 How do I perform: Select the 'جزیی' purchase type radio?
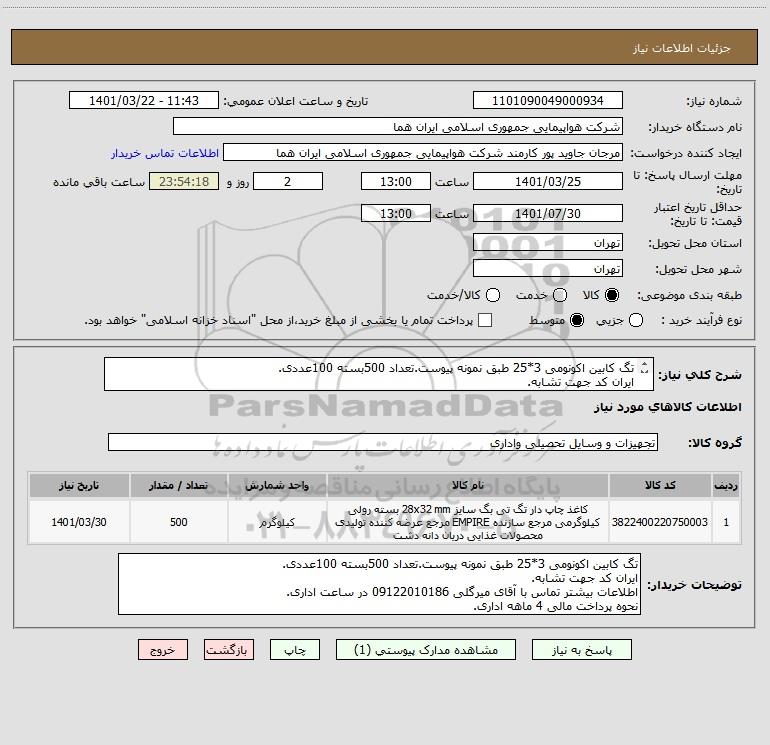tap(635, 320)
